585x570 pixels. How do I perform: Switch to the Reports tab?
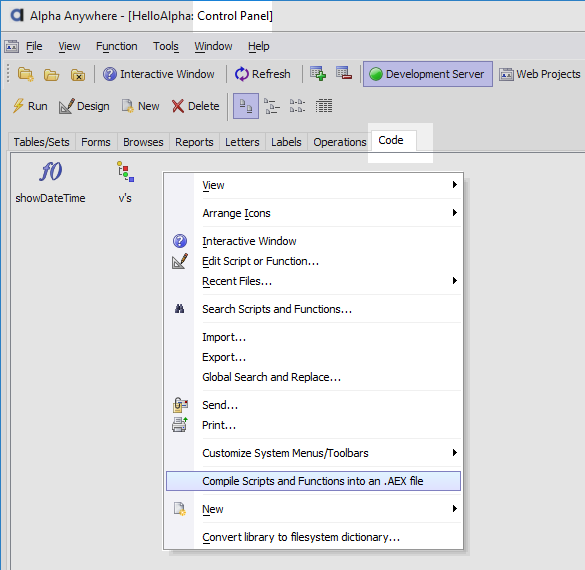tap(194, 142)
